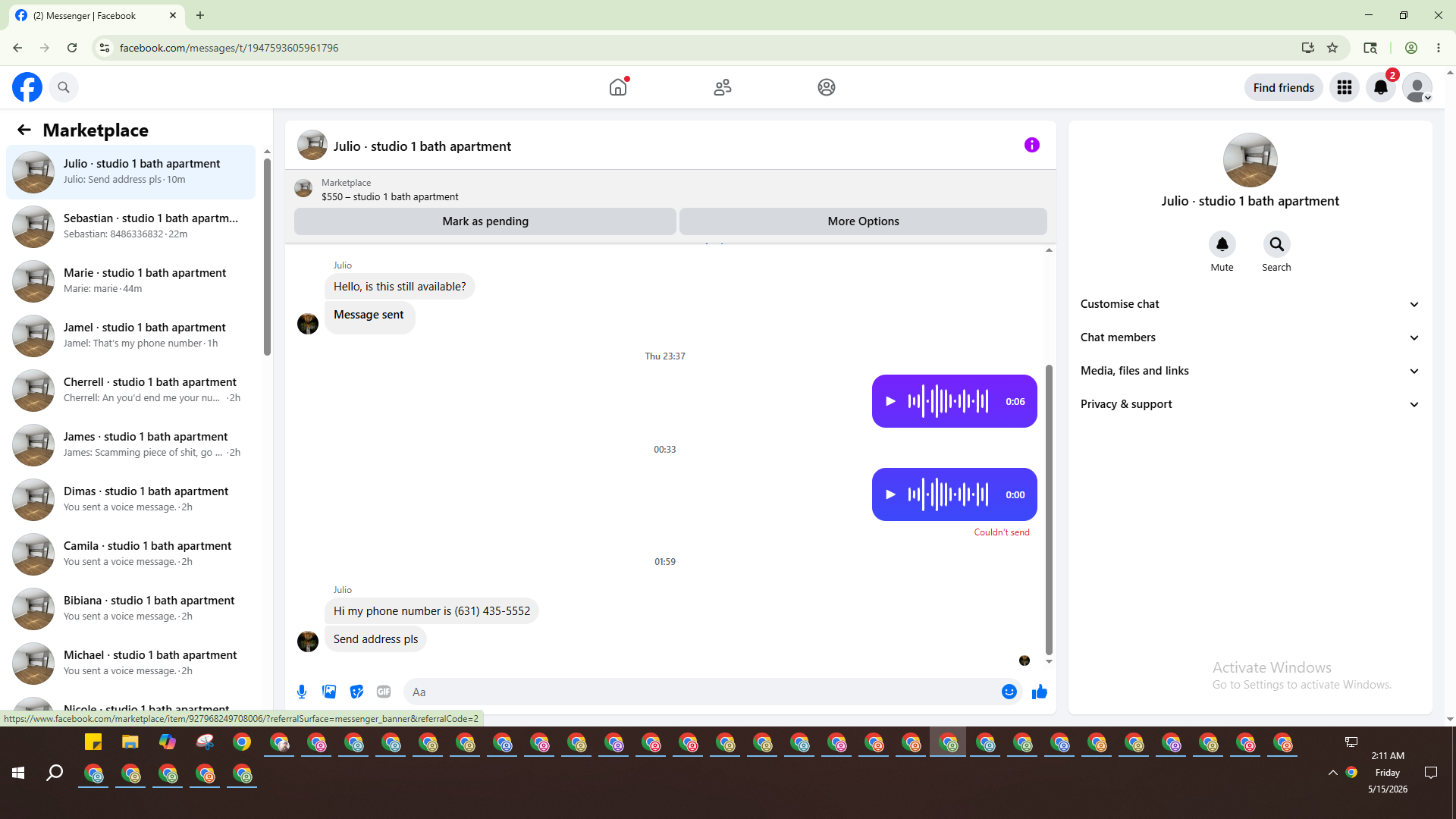Expand Customise chat section
This screenshot has width=1456, height=819.
tap(1250, 304)
